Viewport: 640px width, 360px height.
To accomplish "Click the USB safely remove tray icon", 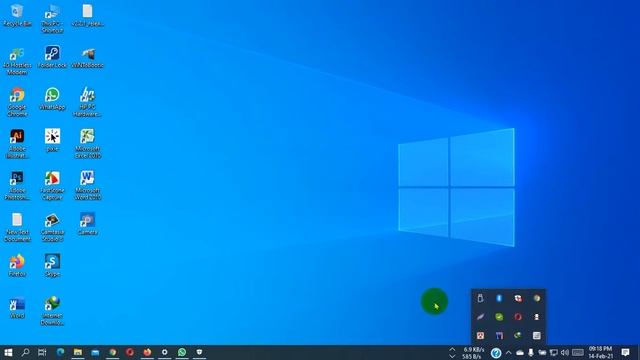I will [x=480, y=298].
